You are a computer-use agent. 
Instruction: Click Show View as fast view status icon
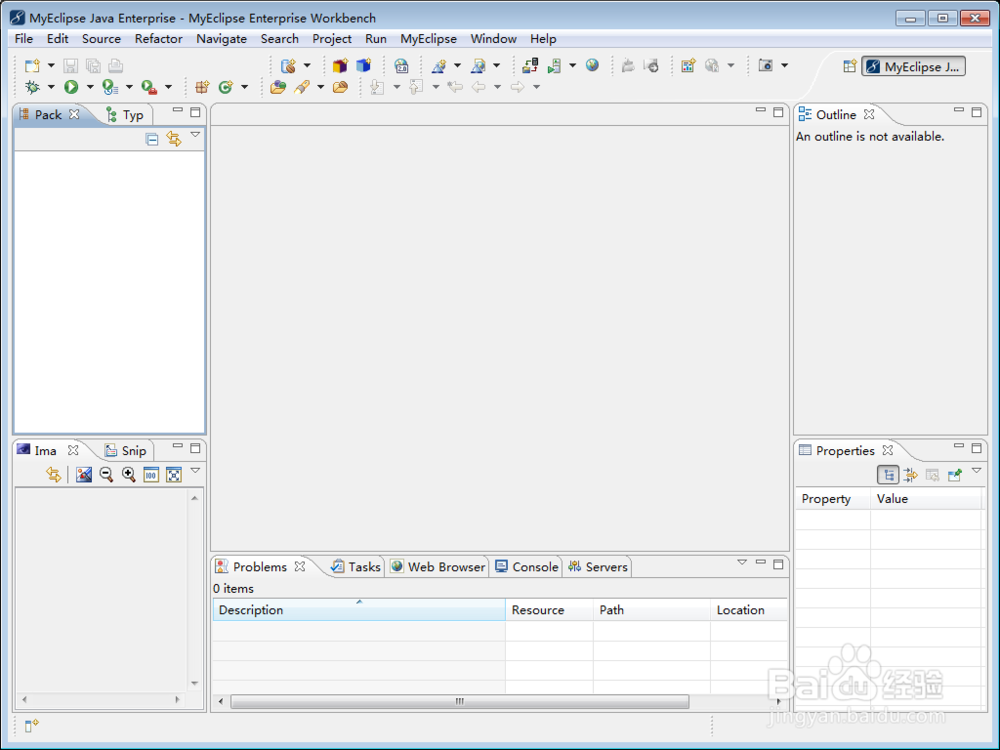pyautogui.click(x=32, y=725)
